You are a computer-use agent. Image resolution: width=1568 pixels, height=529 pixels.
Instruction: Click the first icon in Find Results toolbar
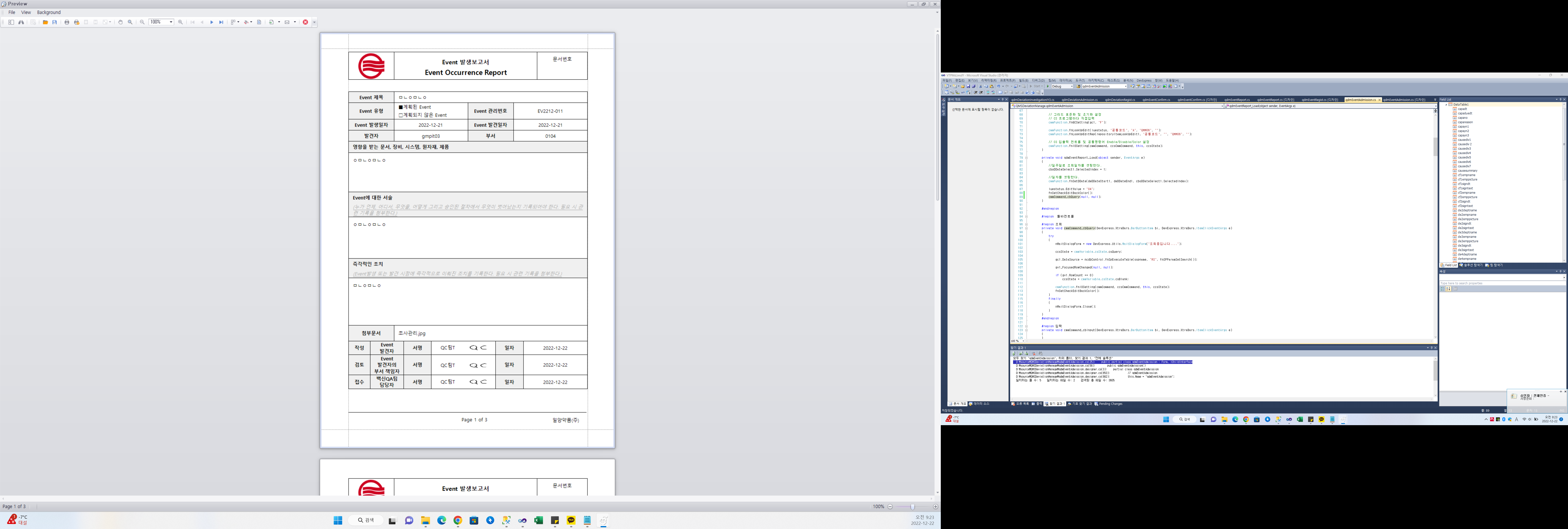pos(1014,354)
